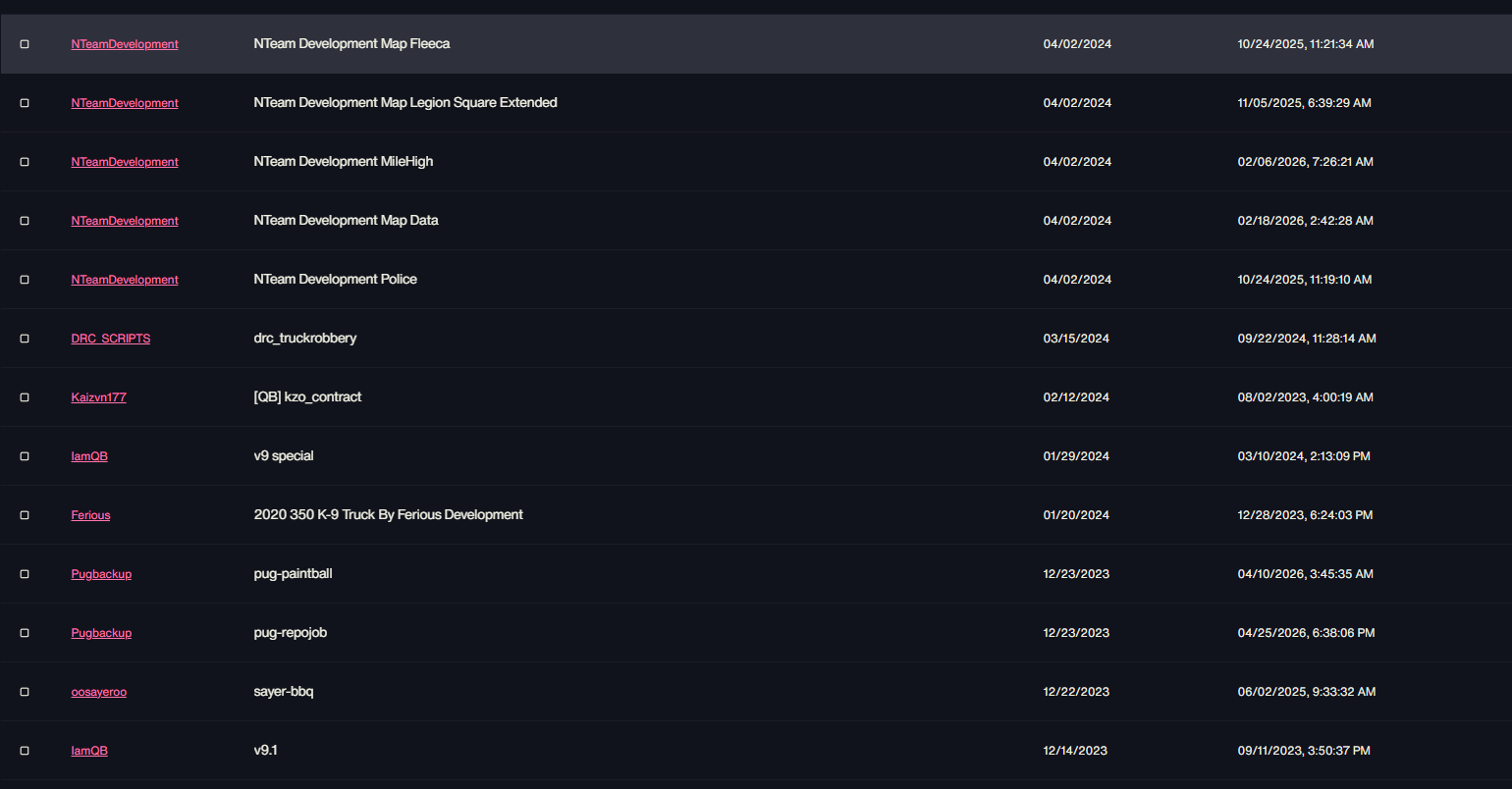Check the pug-repojob row checkbox
1512x789 pixels.
pos(25,633)
